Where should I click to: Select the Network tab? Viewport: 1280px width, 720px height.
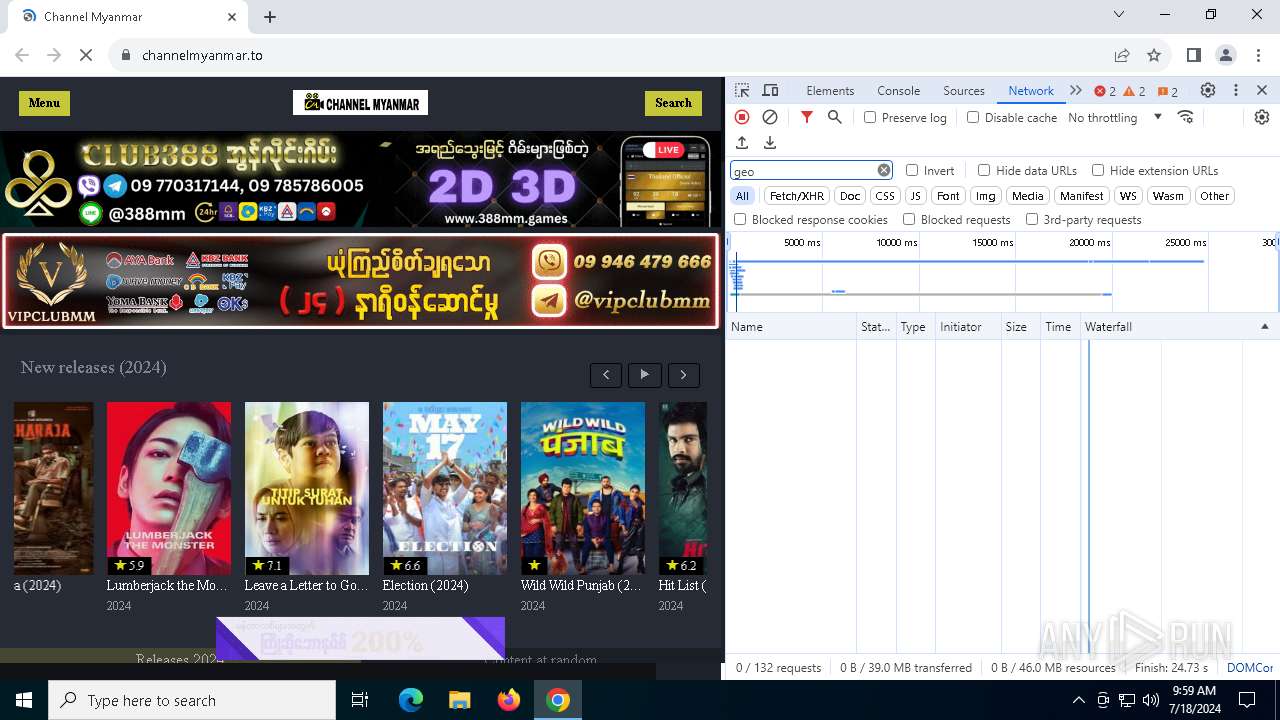point(1031,90)
